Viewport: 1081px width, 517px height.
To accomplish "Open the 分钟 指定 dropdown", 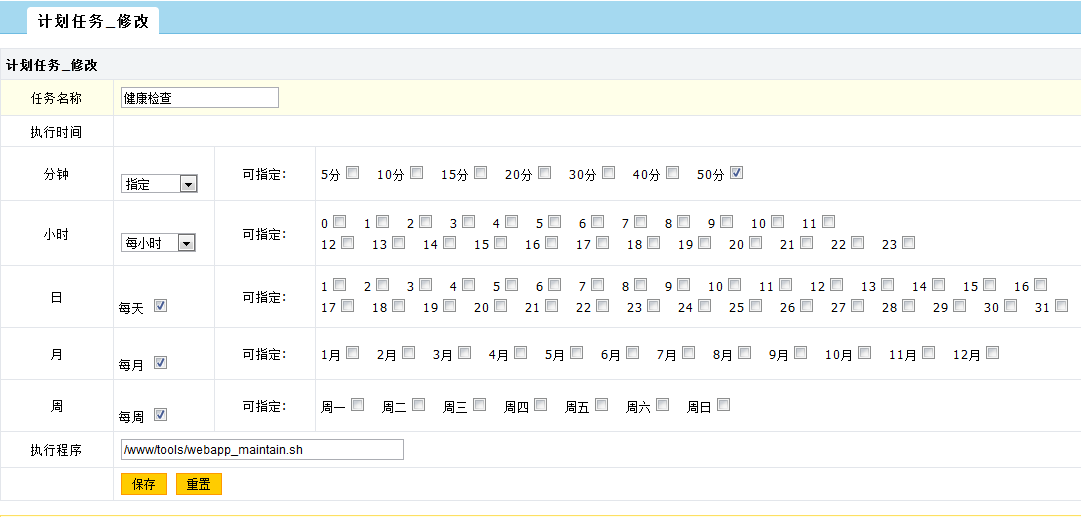I will [x=159, y=184].
